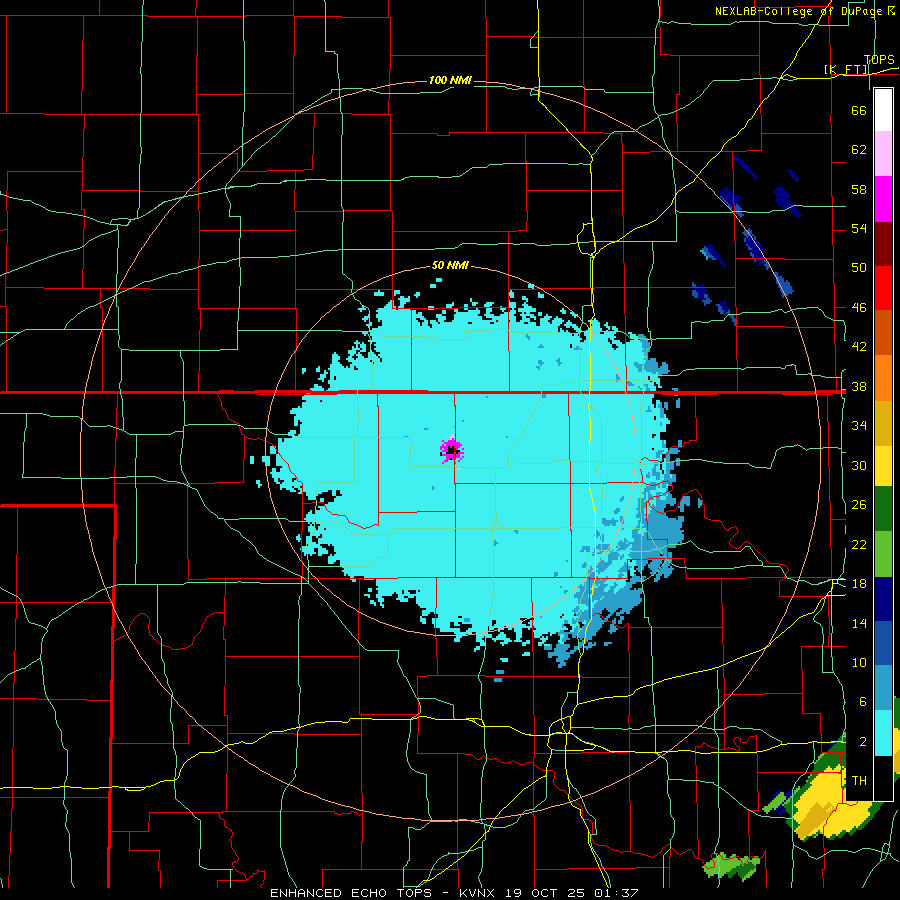Click the 38 scale value

coord(859,386)
